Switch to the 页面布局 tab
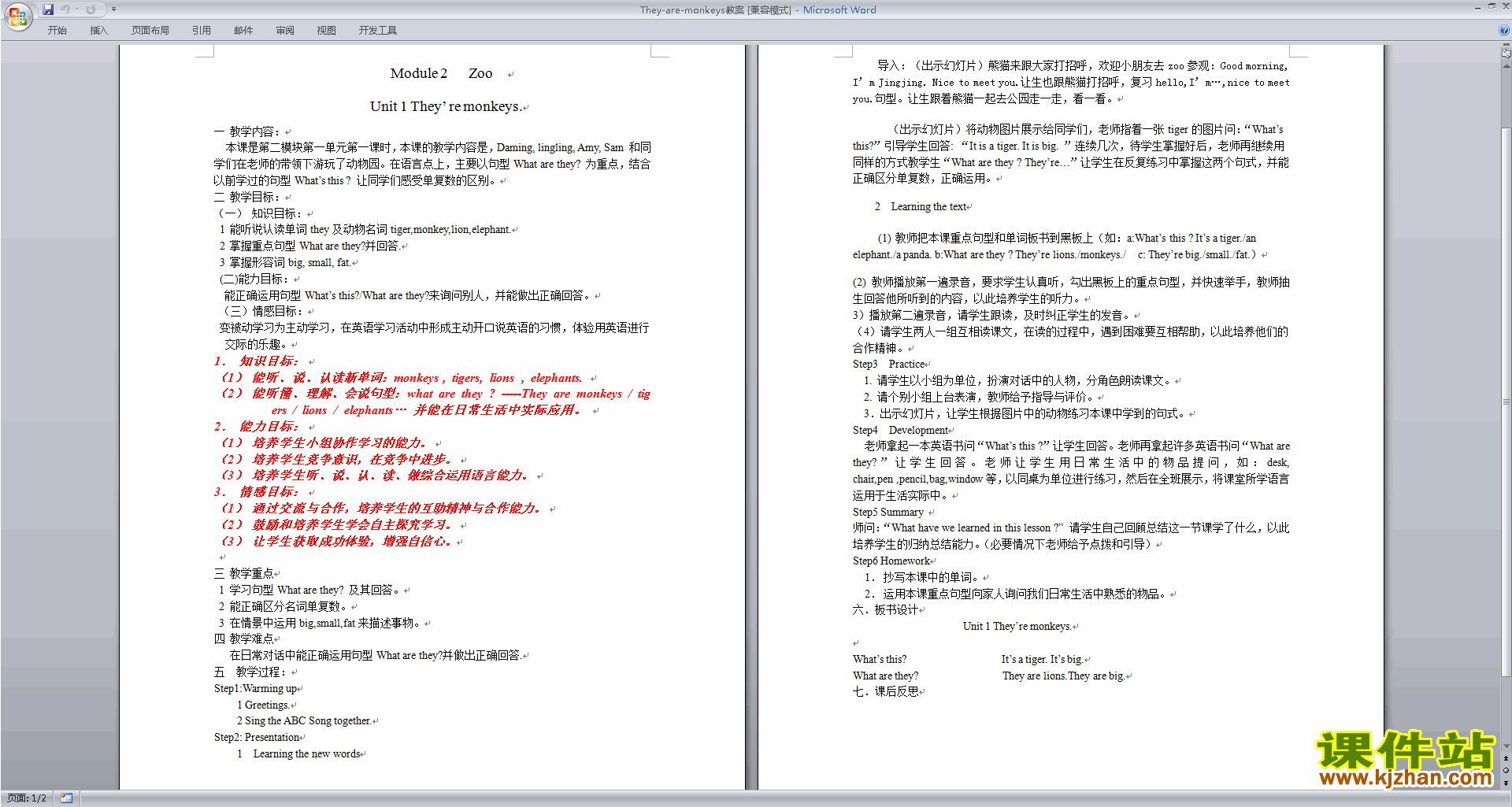The height and width of the screenshot is (807, 1512). coord(150,30)
